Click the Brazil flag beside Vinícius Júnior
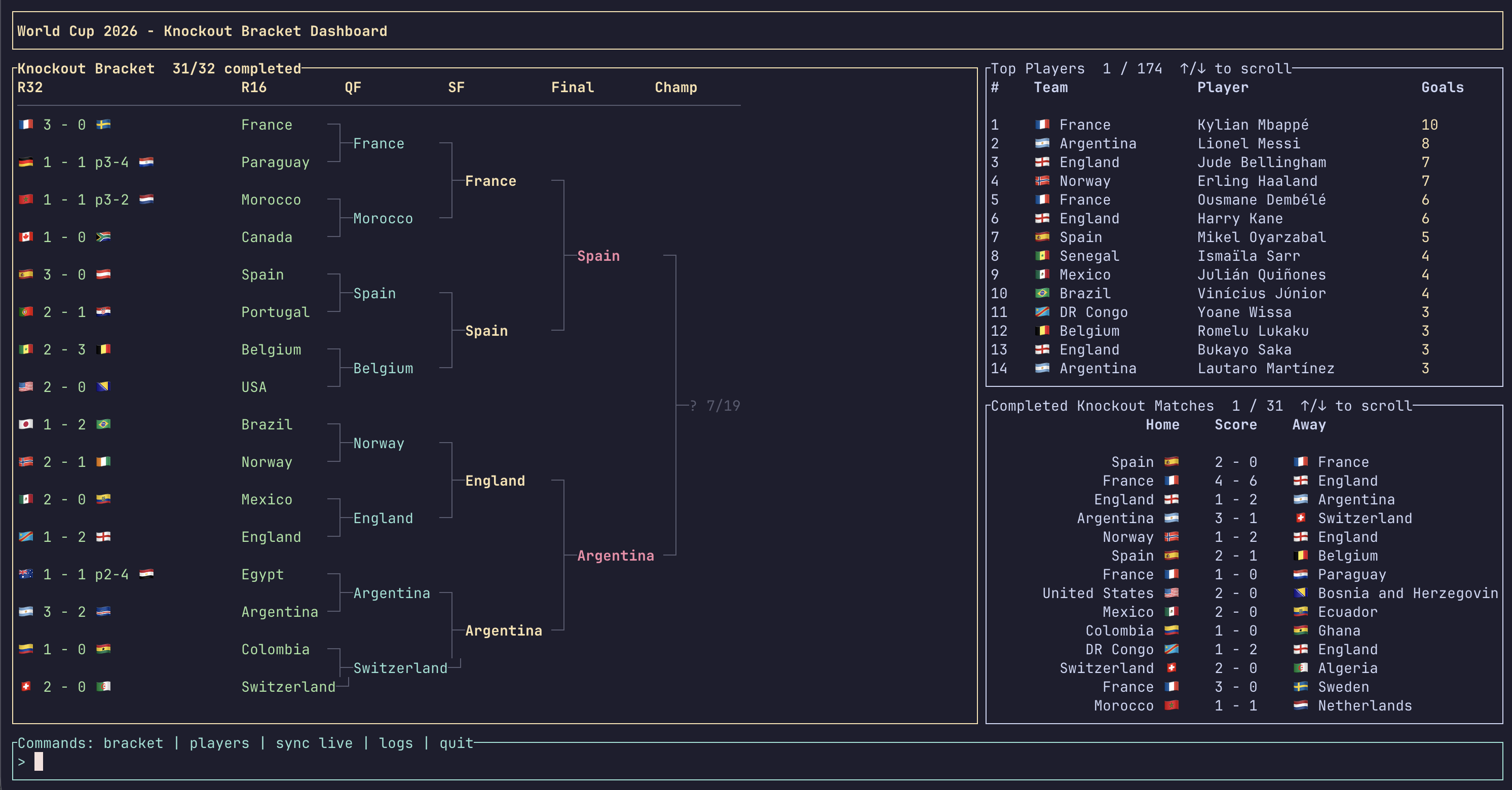 click(x=1042, y=293)
